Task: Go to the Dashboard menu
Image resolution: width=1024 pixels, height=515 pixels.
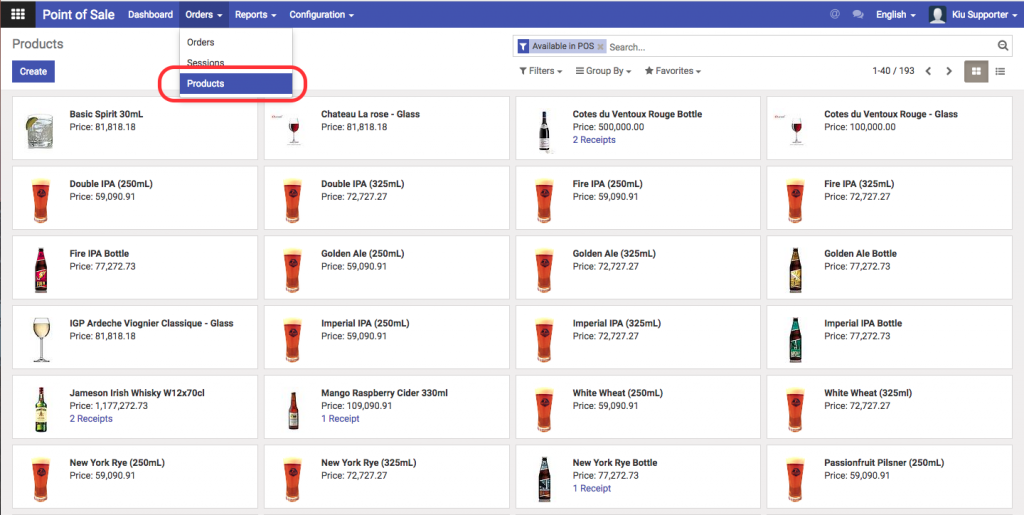Action: coord(150,14)
